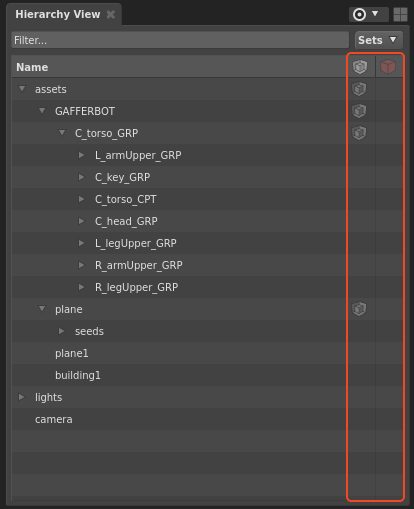Expand L_armUpper_GRP in the hierarchy
The width and height of the screenshot is (414, 509).
coord(81,155)
